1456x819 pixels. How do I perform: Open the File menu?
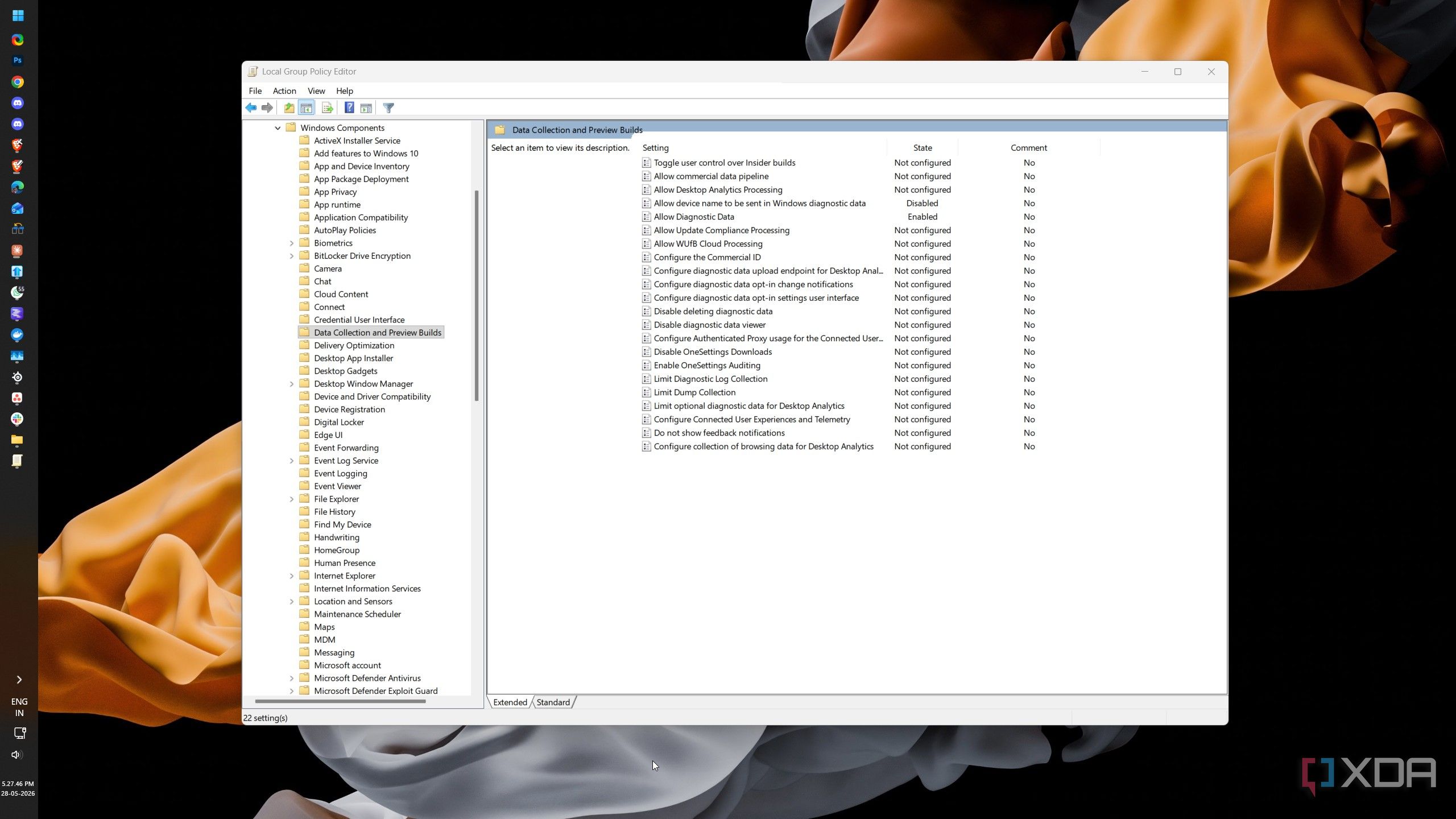pos(255,90)
